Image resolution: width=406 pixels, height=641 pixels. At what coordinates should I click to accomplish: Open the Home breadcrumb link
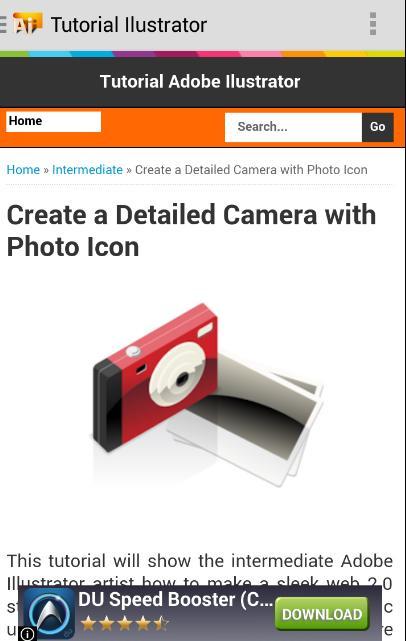(23, 170)
